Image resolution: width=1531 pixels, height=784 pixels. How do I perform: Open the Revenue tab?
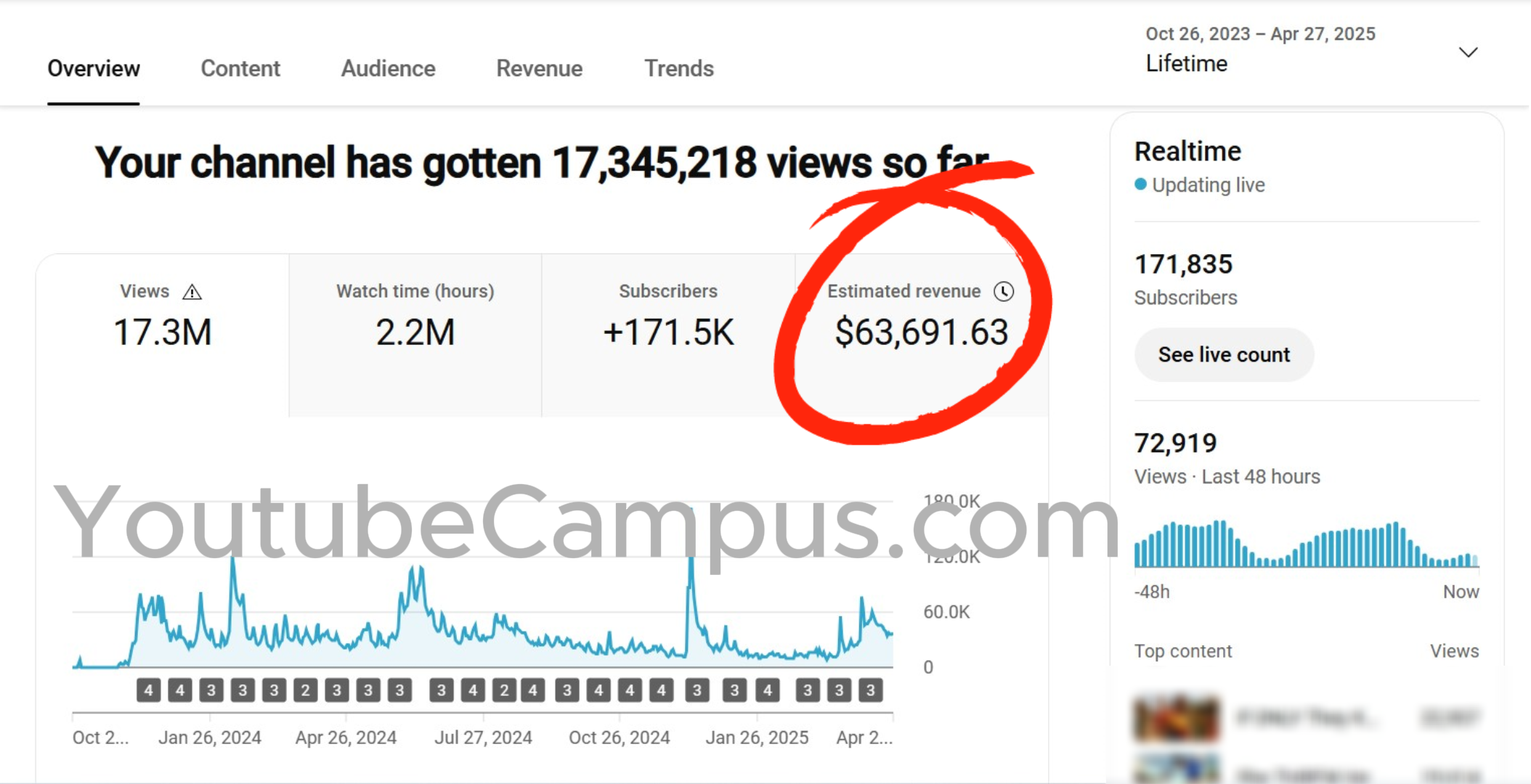[540, 68]
